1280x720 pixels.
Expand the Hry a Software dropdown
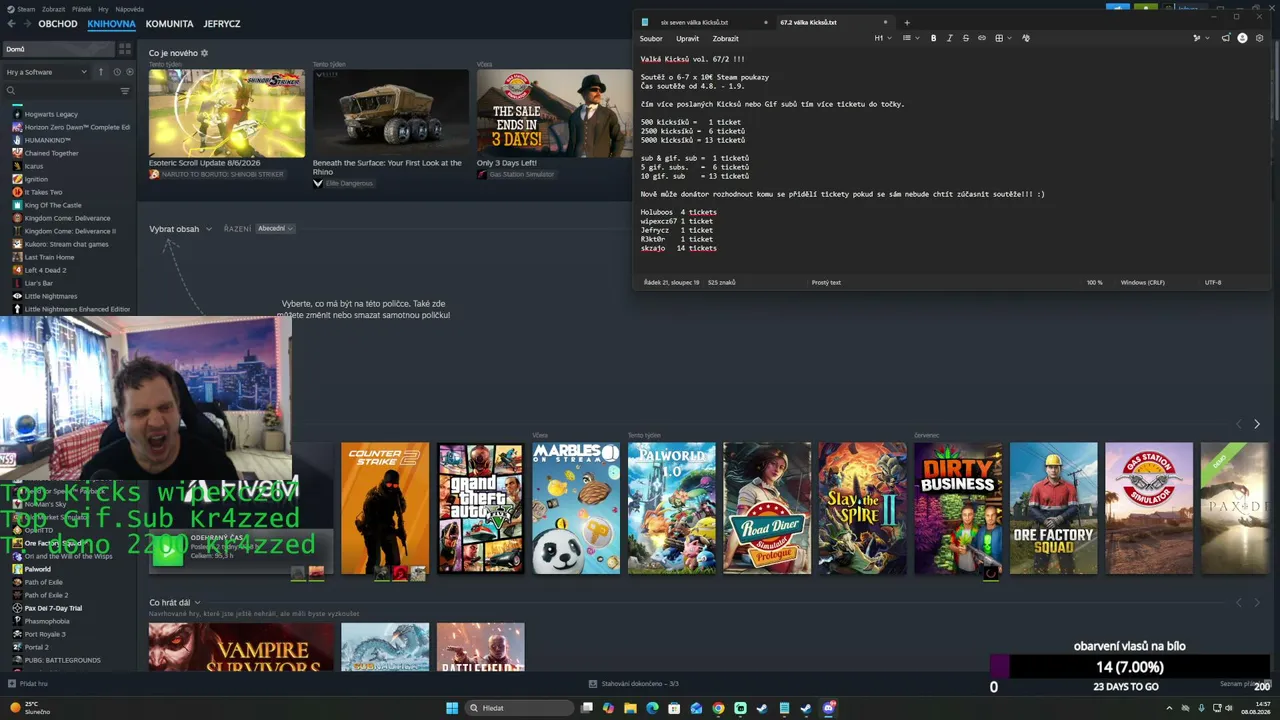click(x=46, y=72)
